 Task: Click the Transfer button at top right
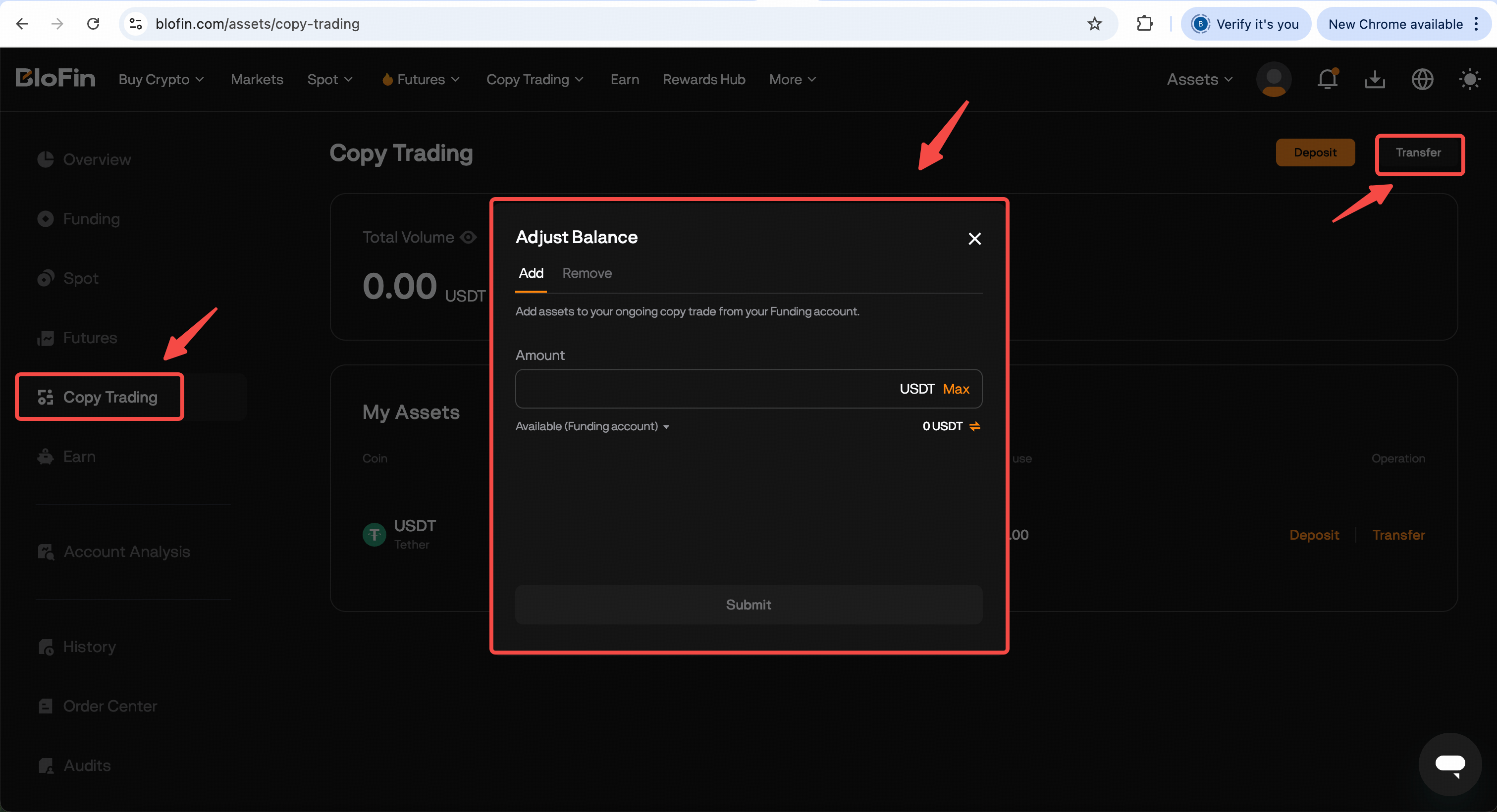(1419, 153)
